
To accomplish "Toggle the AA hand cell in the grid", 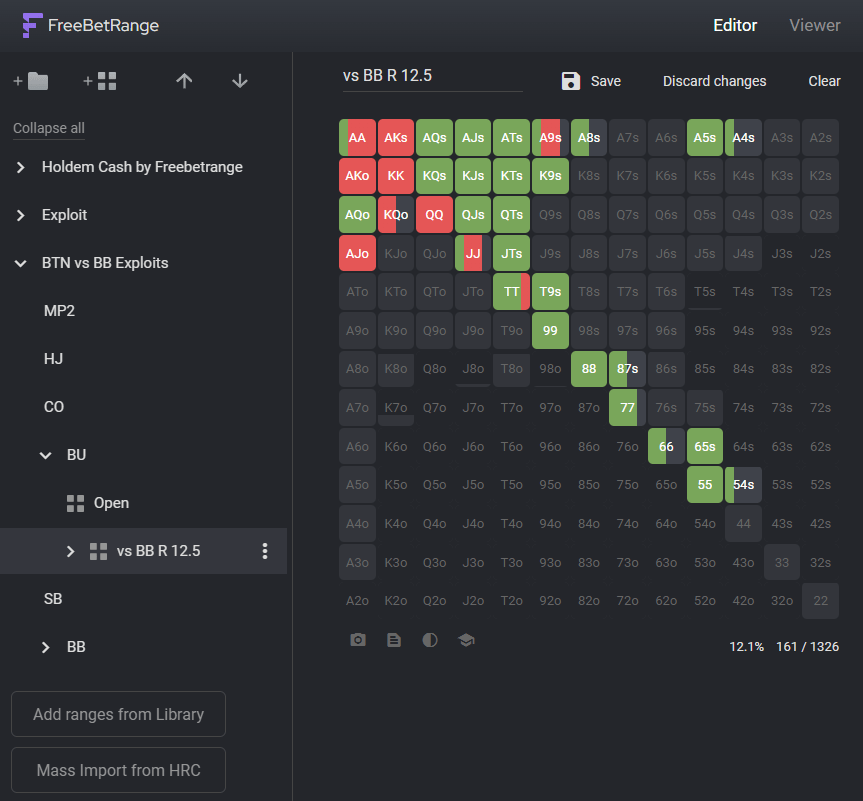I will click(357, 138).
